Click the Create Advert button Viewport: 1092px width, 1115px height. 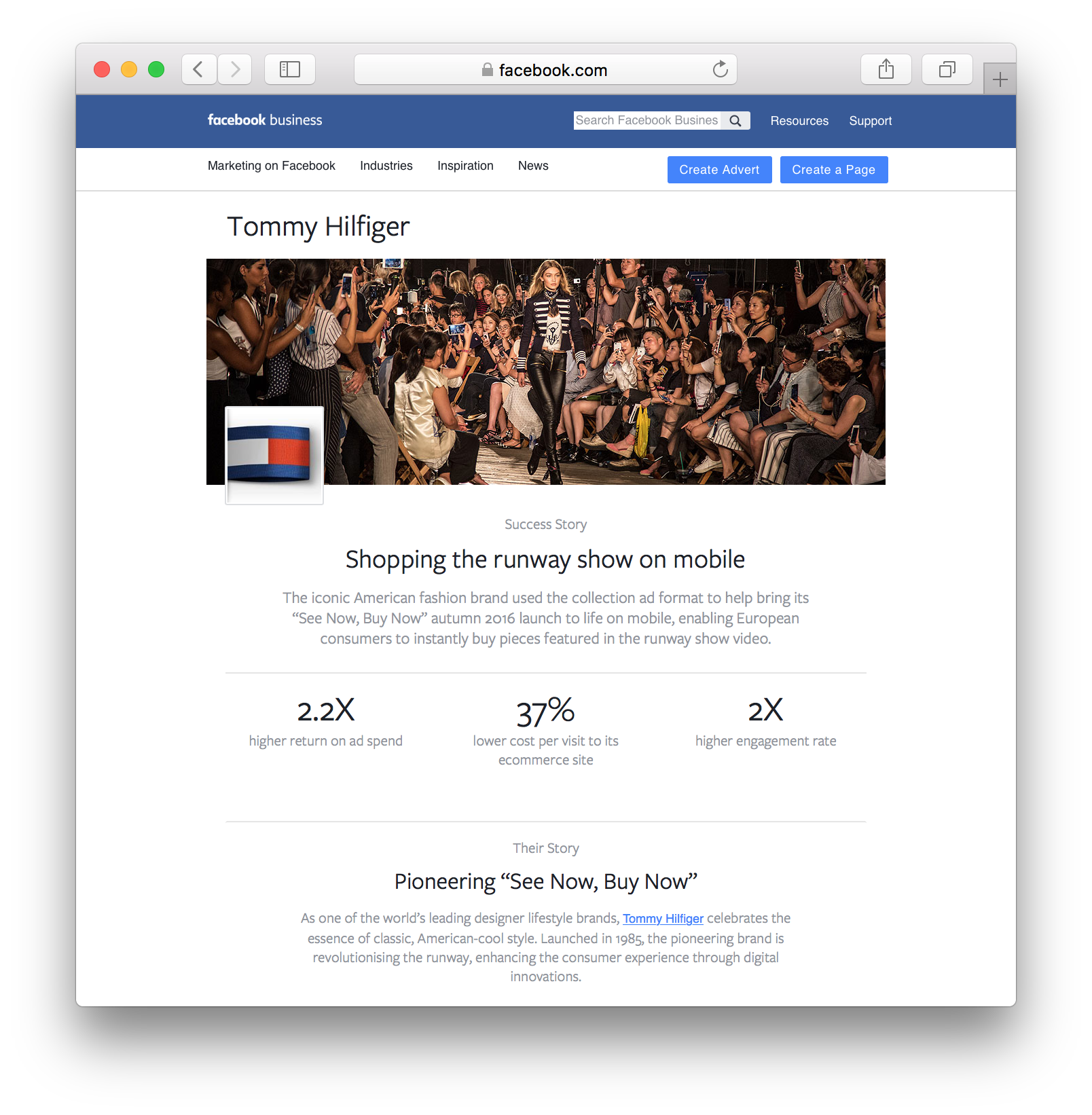(720, 170)
